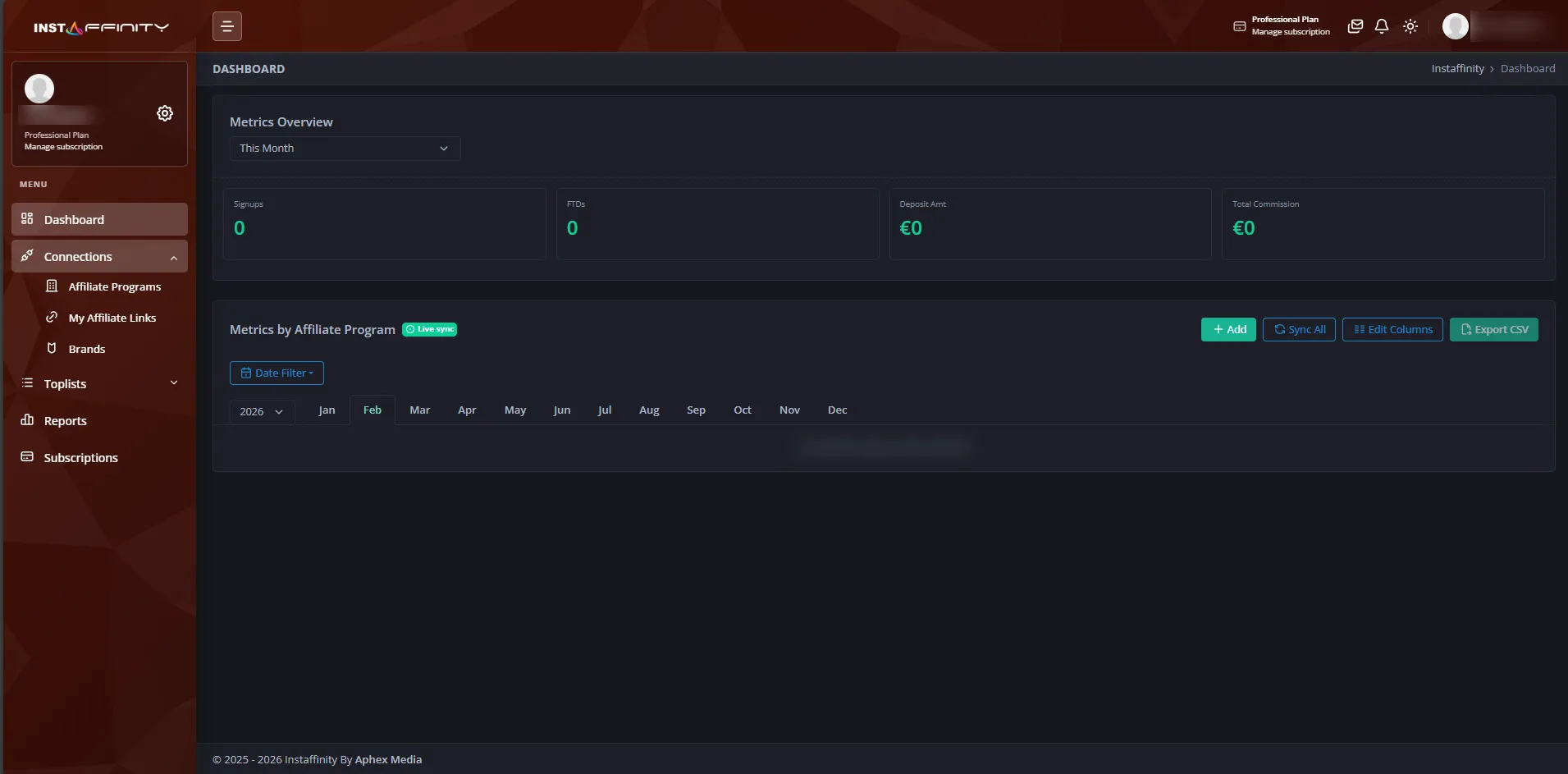Switch to the Dec month tab
The height and width of the screenshot is (774, 1568).
click(837, 410)
